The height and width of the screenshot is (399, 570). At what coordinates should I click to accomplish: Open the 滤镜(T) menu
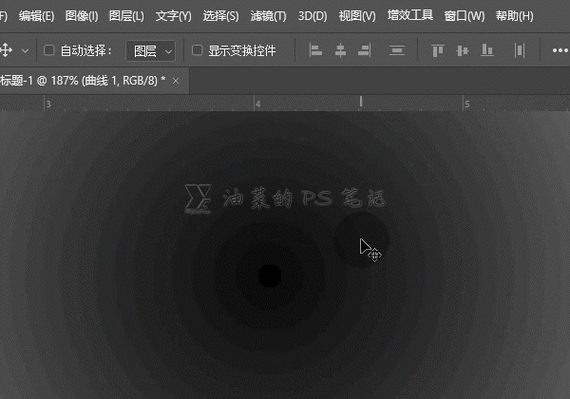[268, 16]
